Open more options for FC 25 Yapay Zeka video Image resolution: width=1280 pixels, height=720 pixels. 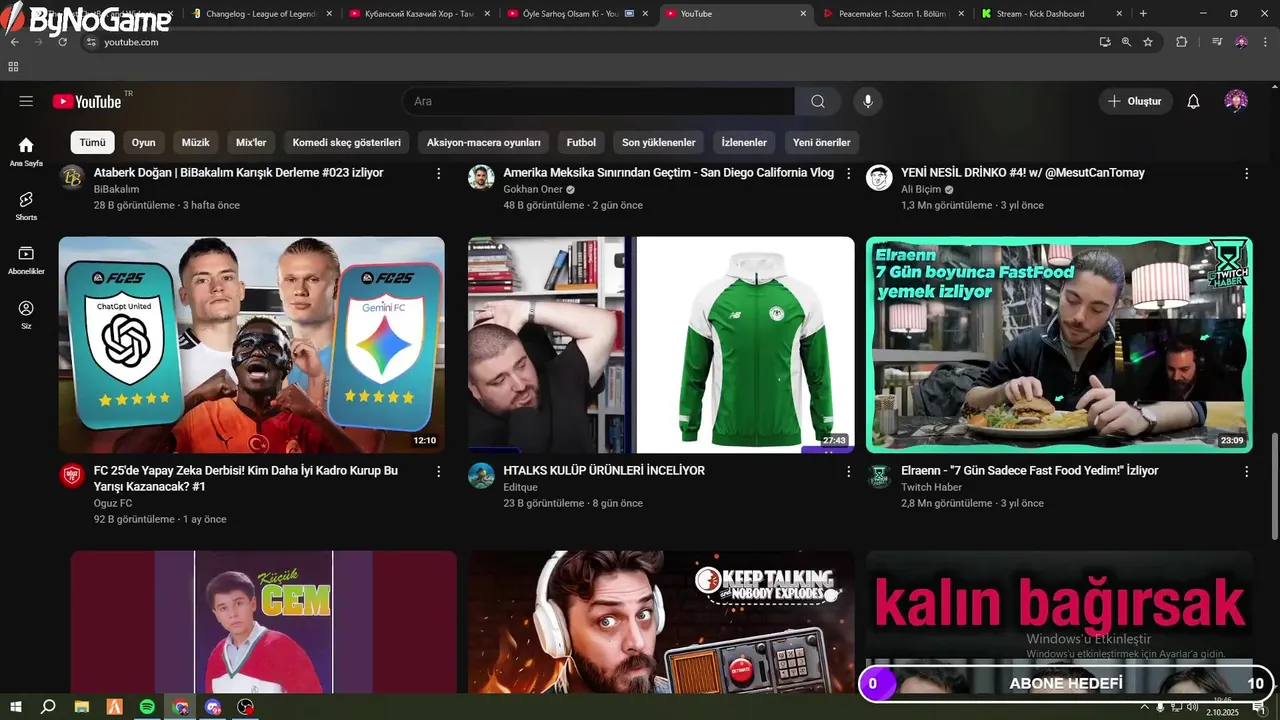tap(438, 471)
